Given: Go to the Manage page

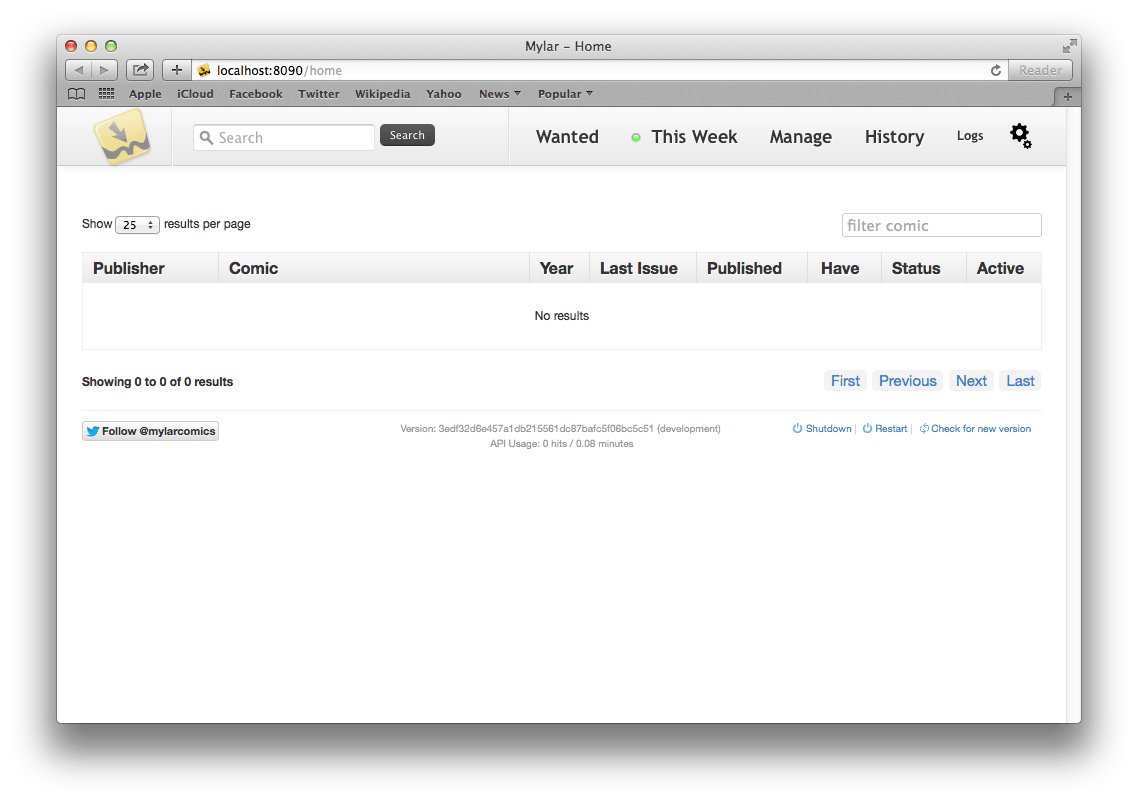Looking at the screenshot, I should (x=800, y=137).
